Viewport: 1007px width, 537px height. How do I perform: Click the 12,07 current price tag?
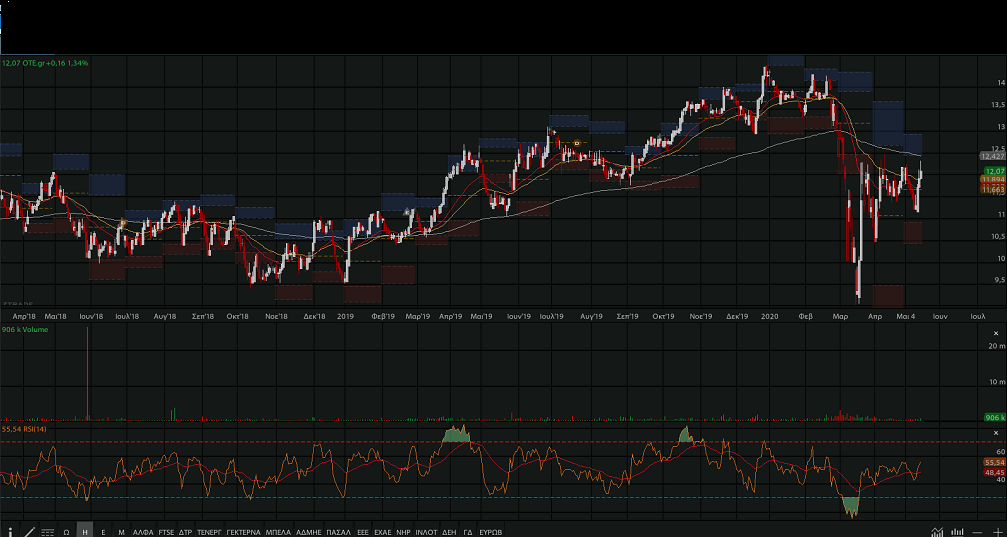coord(992,171)
